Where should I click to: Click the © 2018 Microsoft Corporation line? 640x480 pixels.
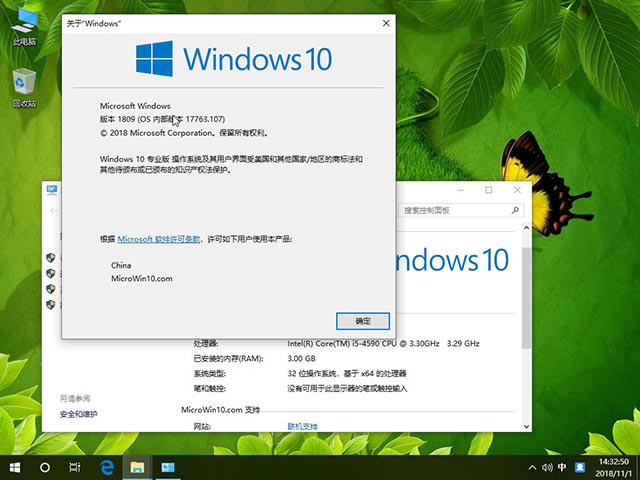(x=184, y=133)
